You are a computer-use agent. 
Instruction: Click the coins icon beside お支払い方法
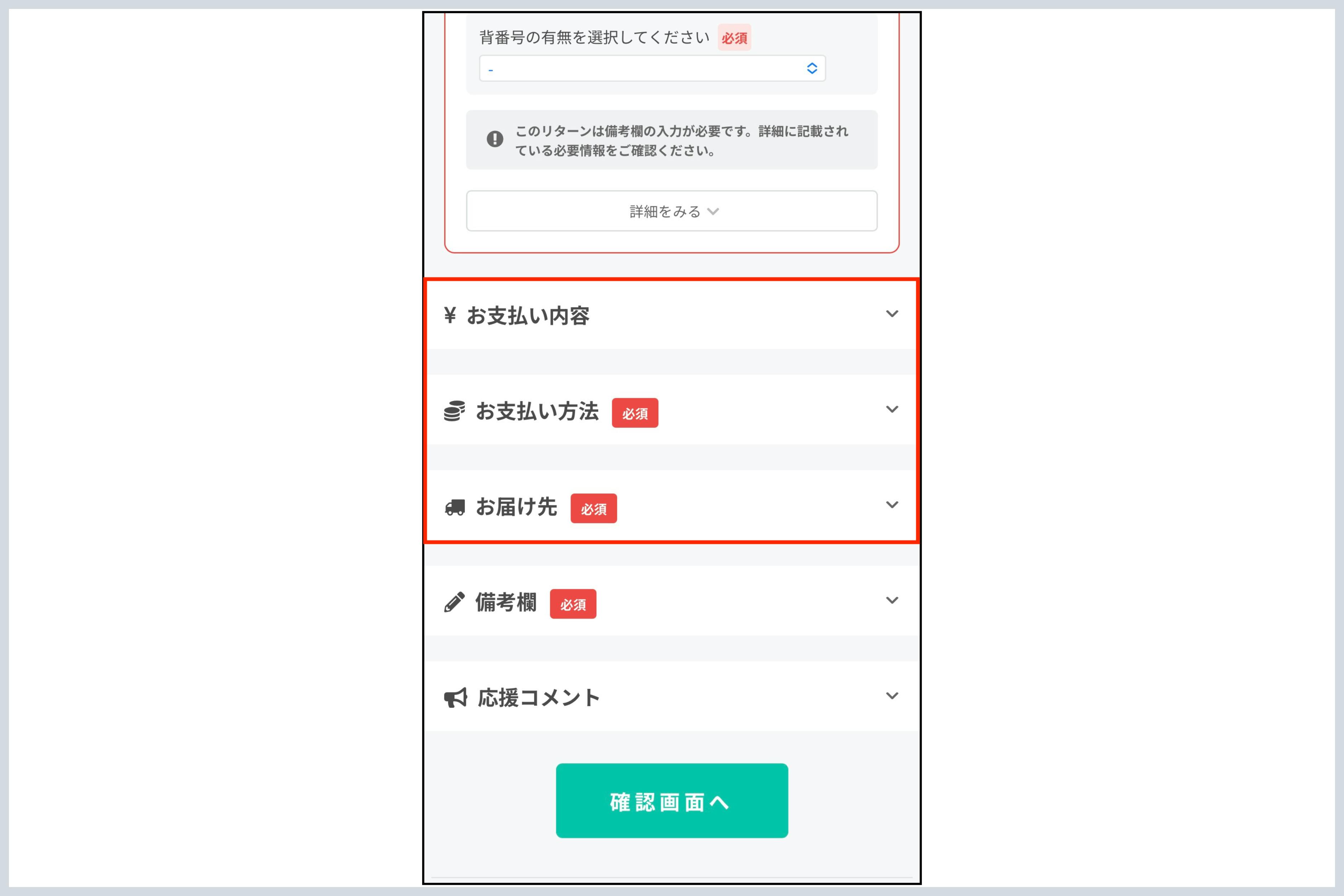pos(454,411)
